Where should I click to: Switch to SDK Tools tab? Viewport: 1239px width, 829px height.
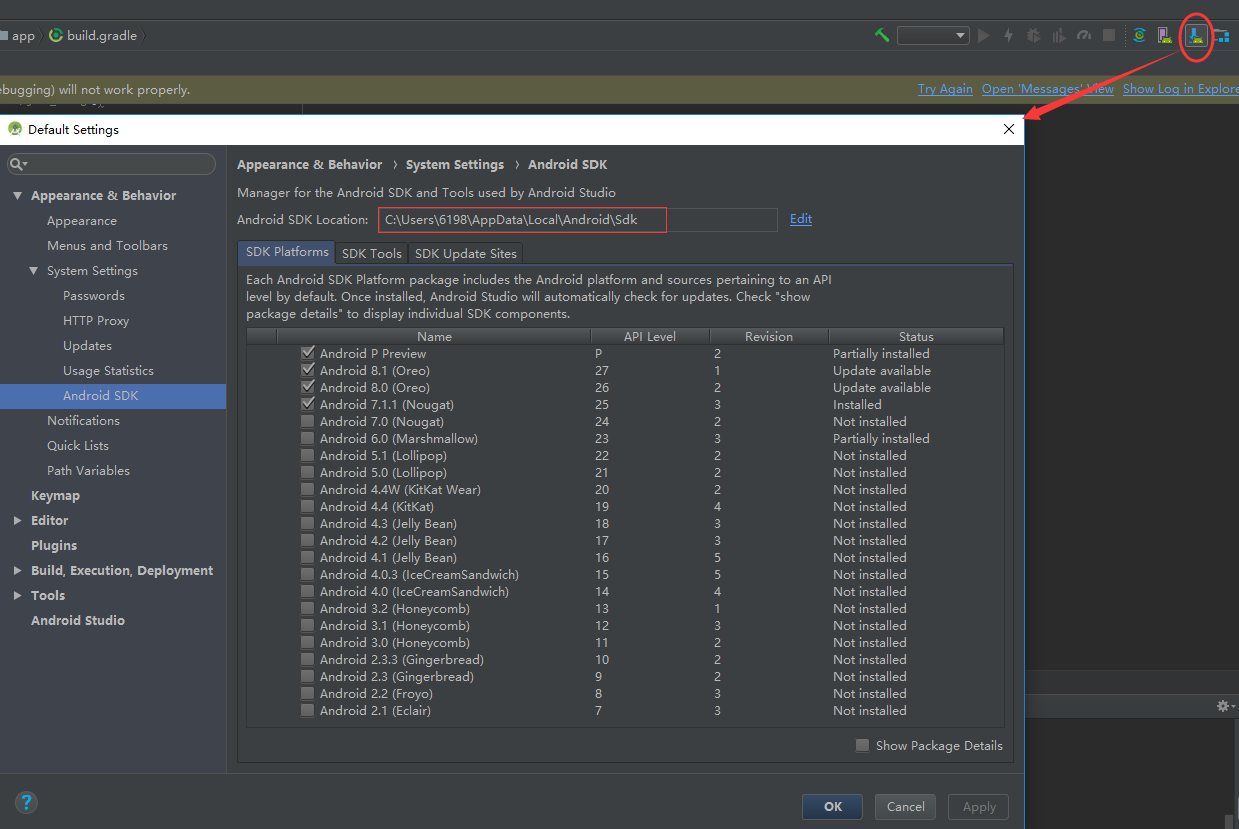[372, 253]
